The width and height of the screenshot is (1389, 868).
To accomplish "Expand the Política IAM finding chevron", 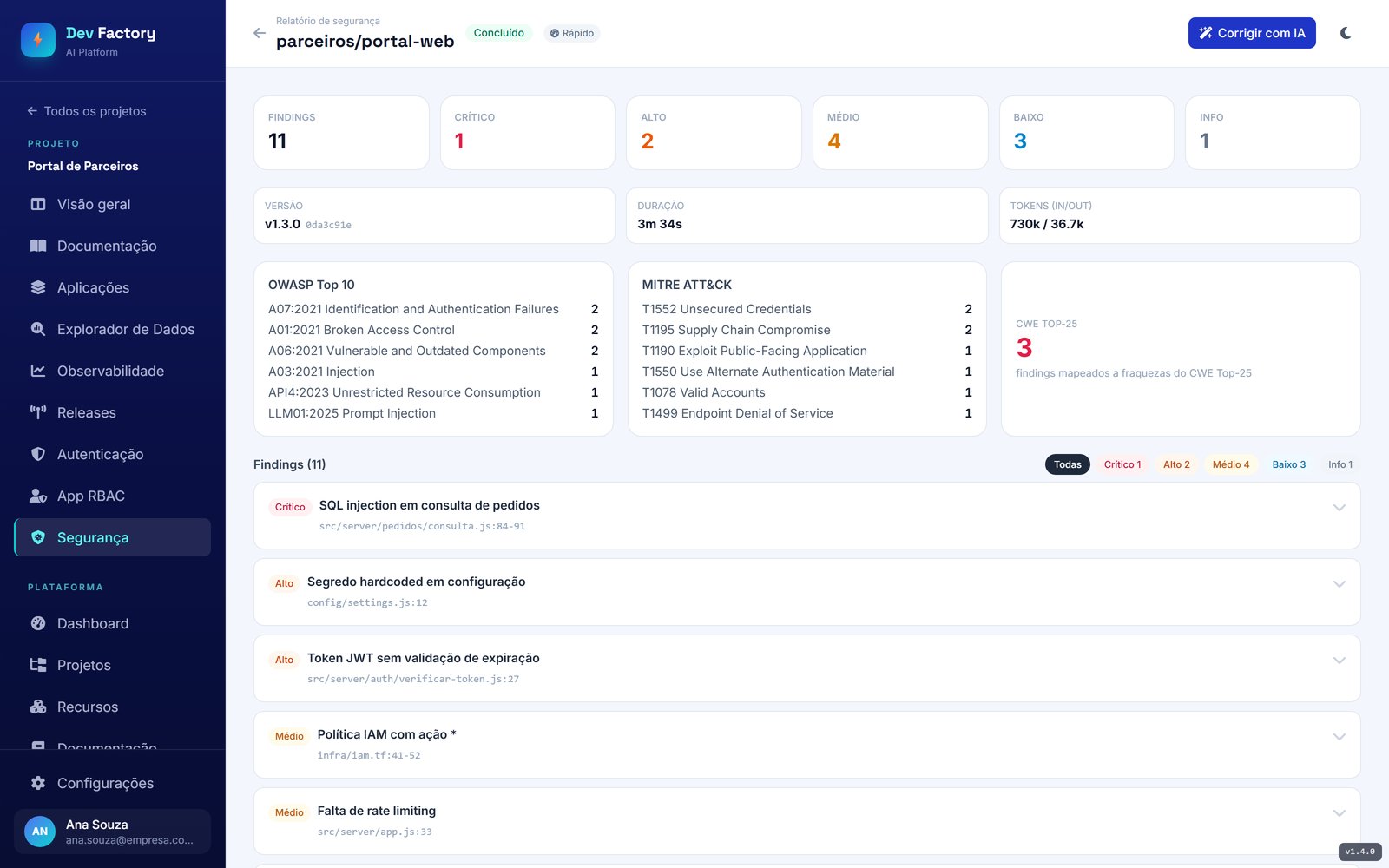I will click(x=1339, y=737).
